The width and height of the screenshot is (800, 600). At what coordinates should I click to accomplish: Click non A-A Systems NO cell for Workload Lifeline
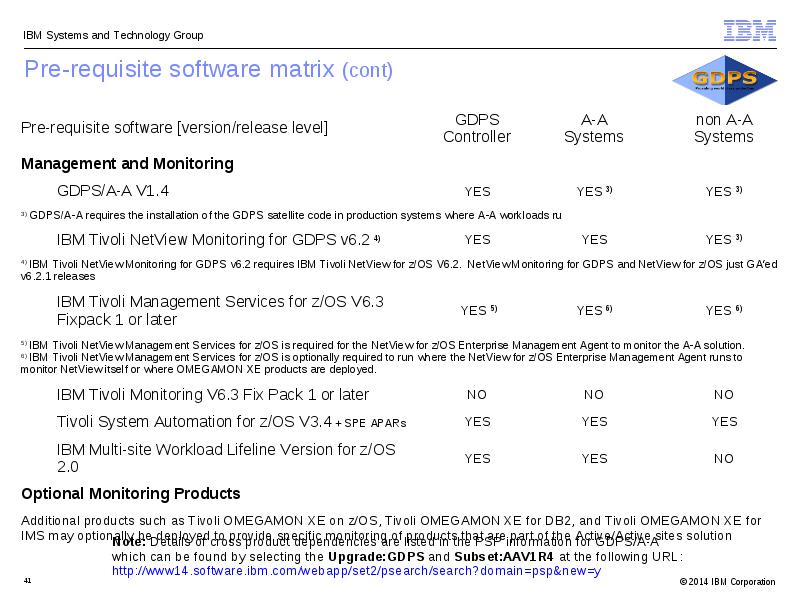pyautogui.click(x=723, y=459)
